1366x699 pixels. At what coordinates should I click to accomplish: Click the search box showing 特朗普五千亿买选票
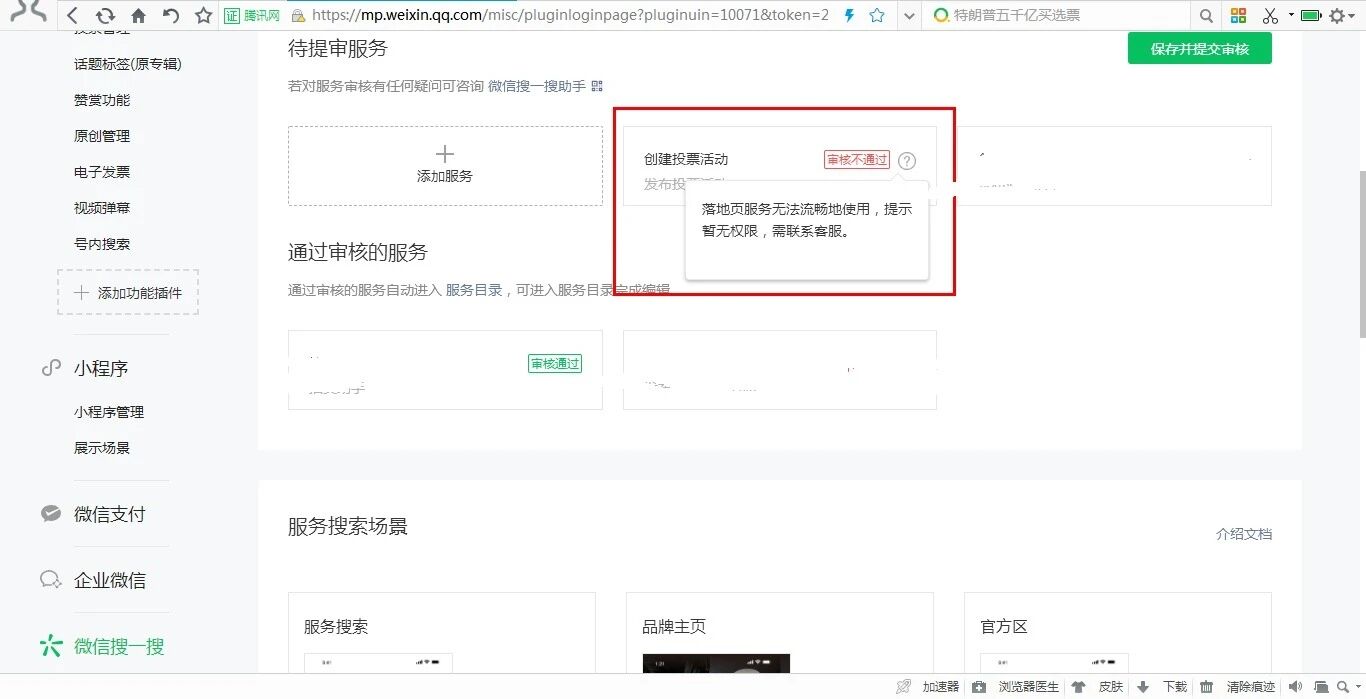1058,16
